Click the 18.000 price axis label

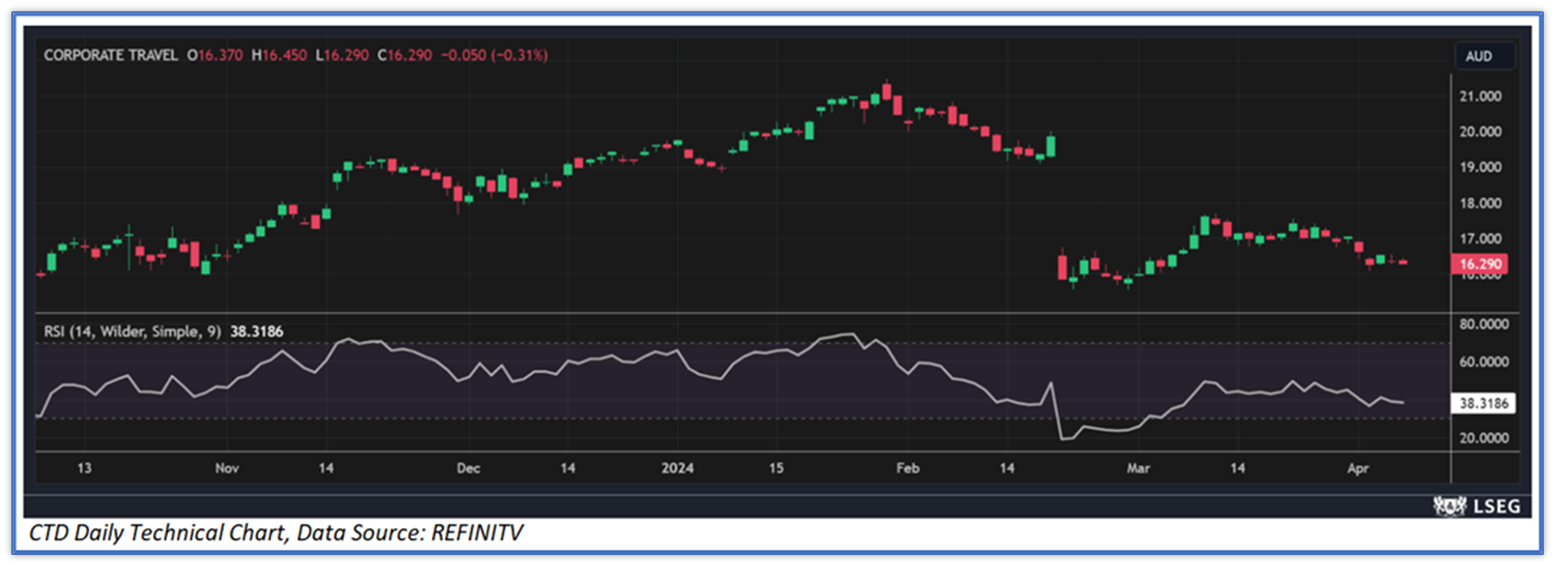pos(1482,203)
